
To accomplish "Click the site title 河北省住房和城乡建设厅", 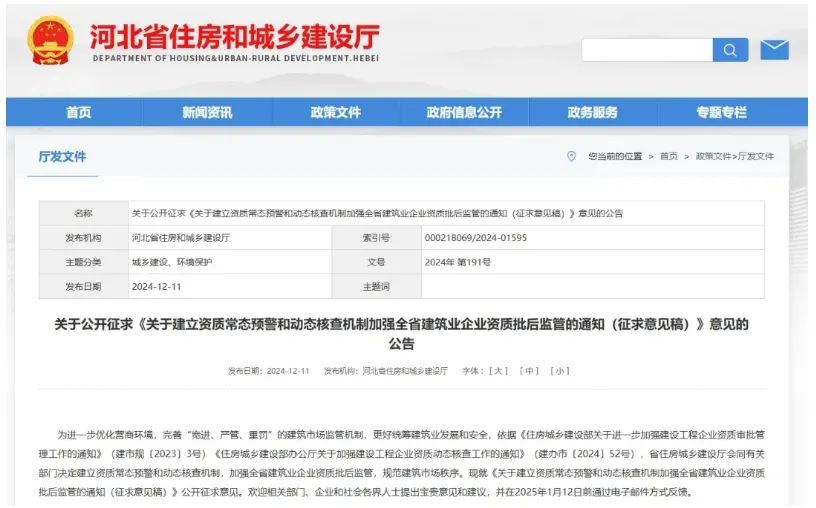I will [234, 37].
